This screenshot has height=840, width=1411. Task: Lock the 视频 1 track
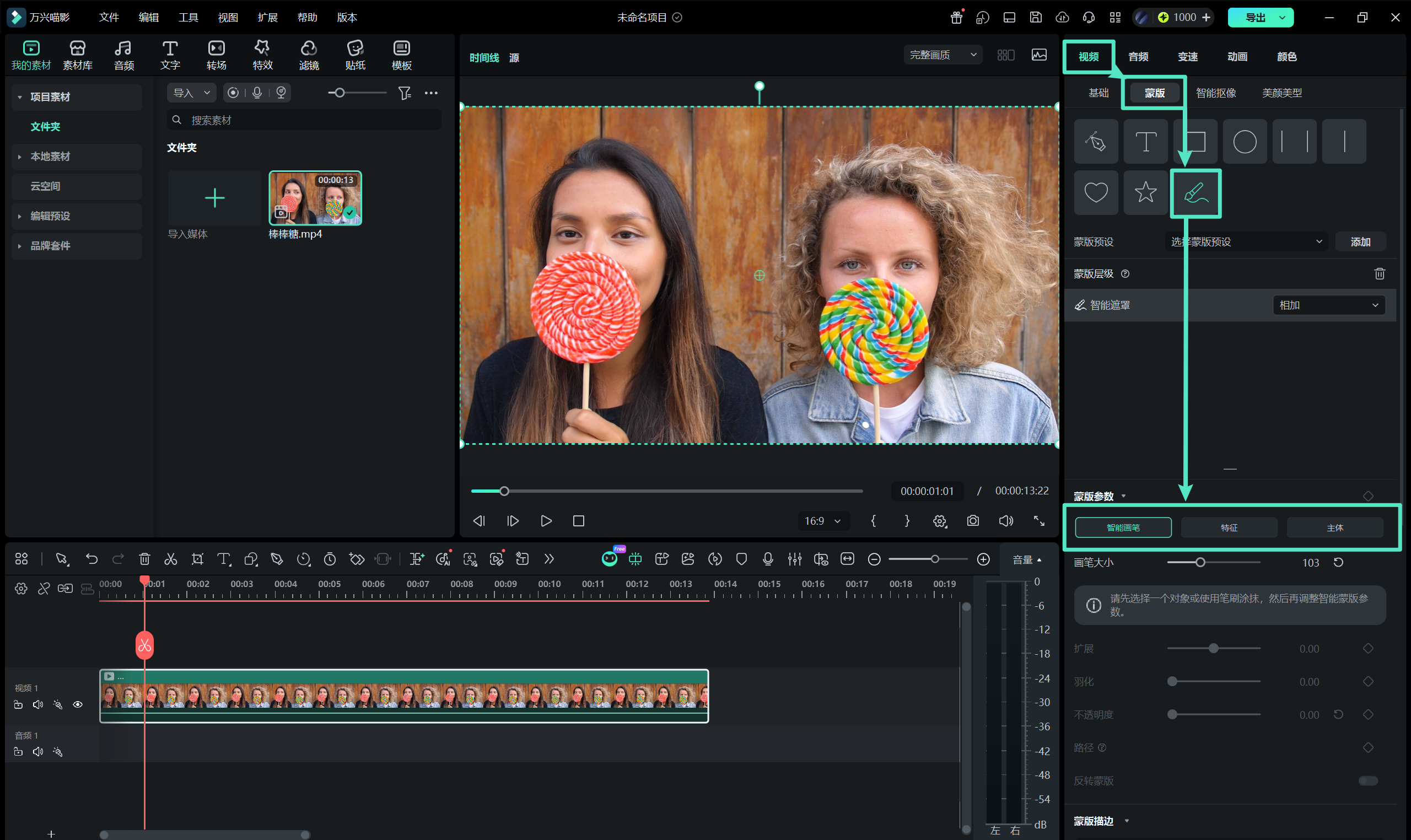18,705
